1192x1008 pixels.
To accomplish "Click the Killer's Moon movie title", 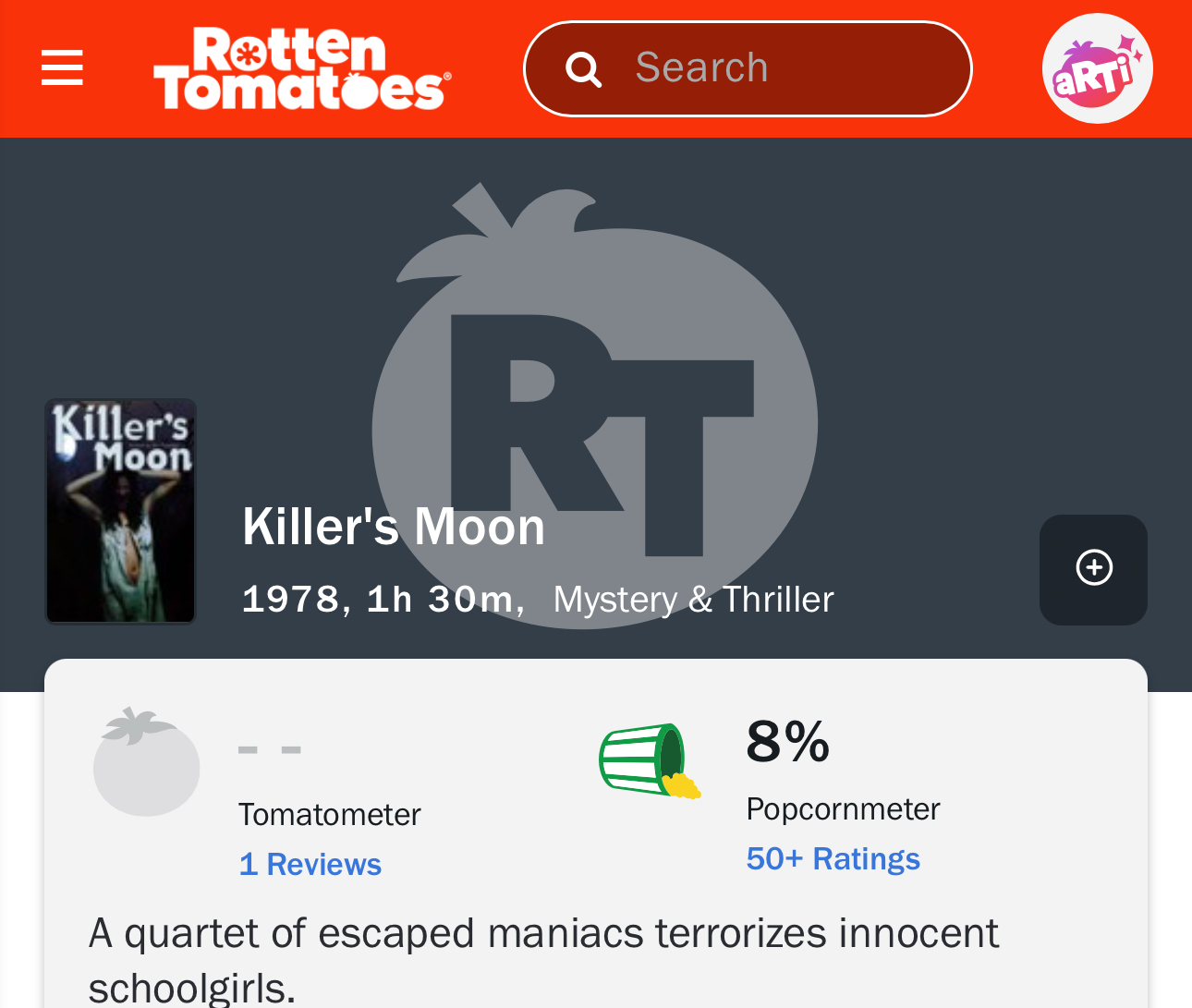I will click(394, 528).
